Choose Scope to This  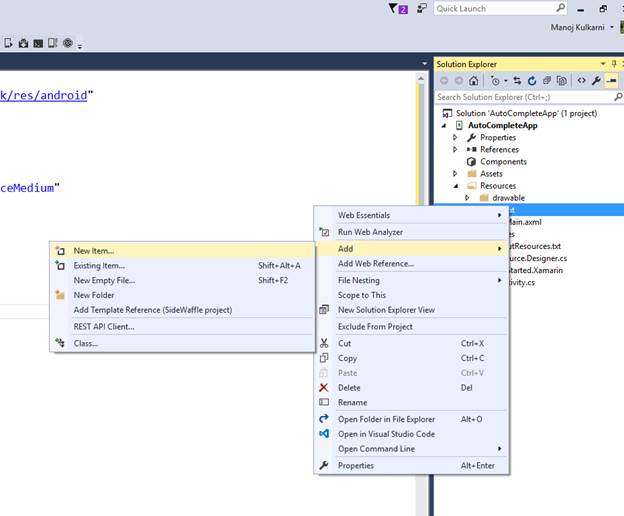[411, 295]
